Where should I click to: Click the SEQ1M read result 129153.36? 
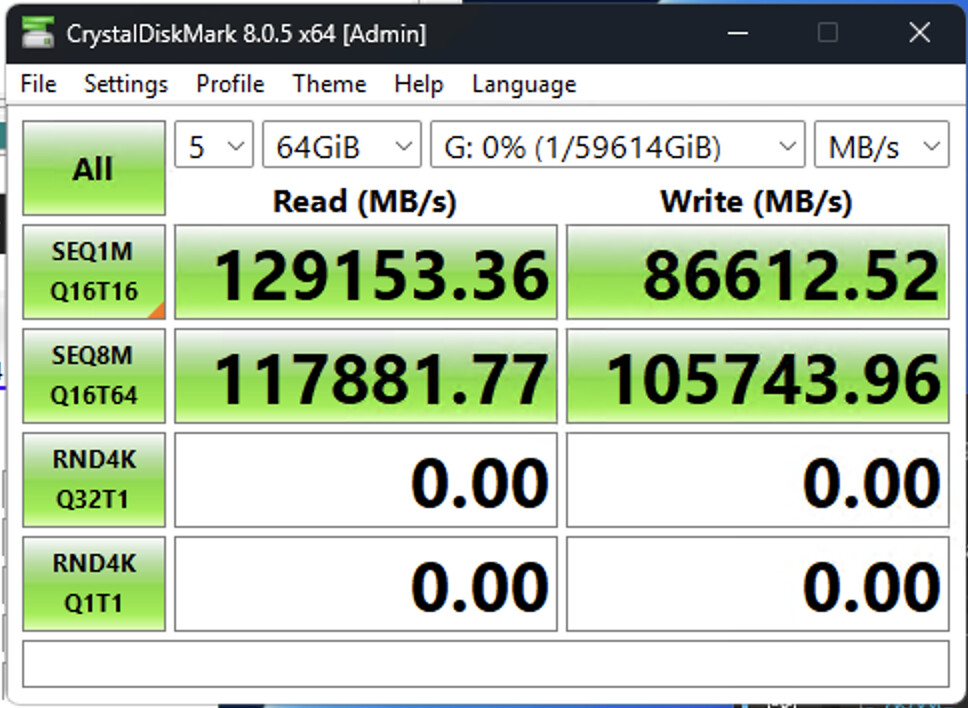pos(366,272)
